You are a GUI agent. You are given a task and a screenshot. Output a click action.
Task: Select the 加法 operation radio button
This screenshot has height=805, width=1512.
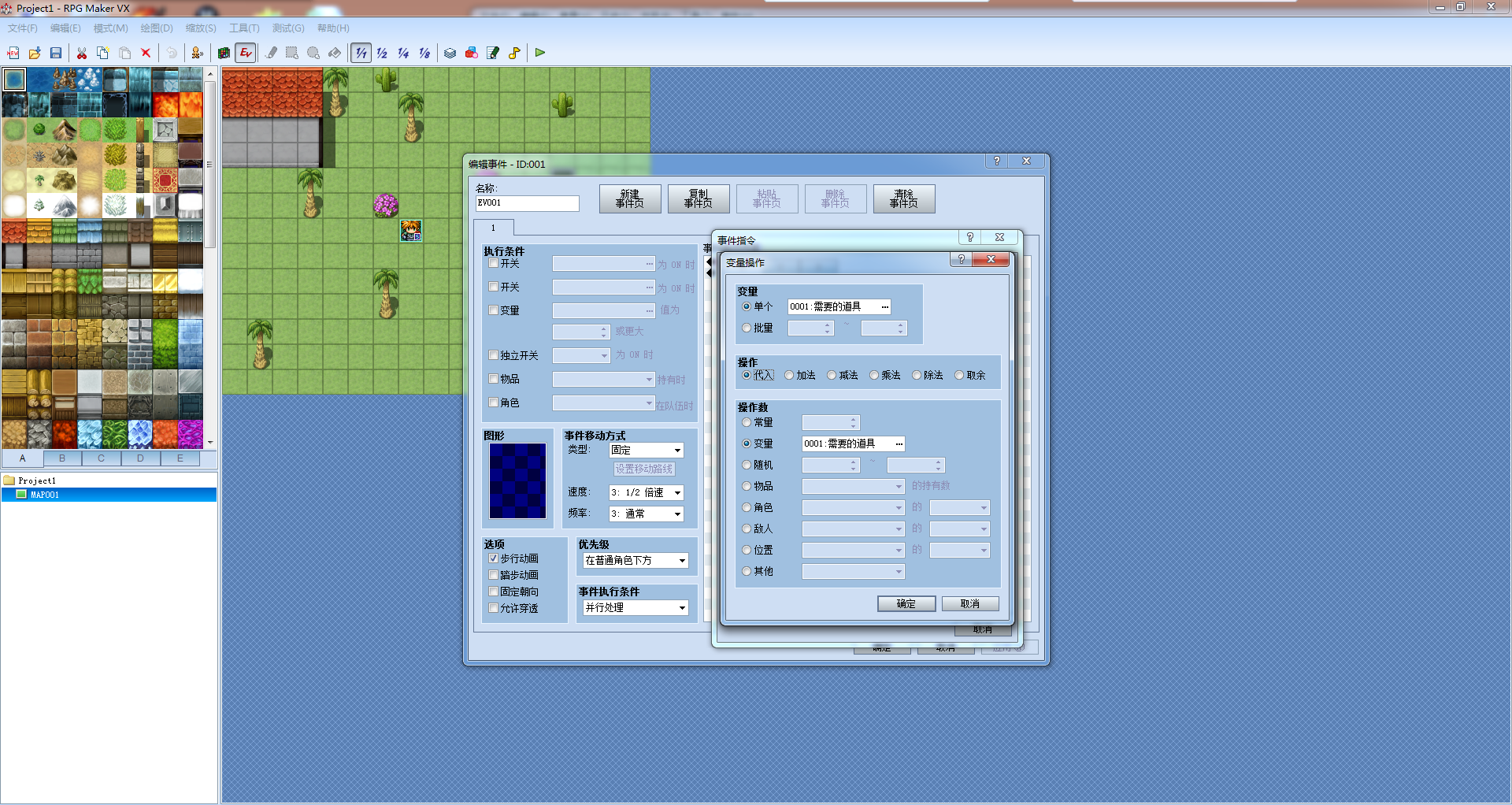click(x=789, y=376)
